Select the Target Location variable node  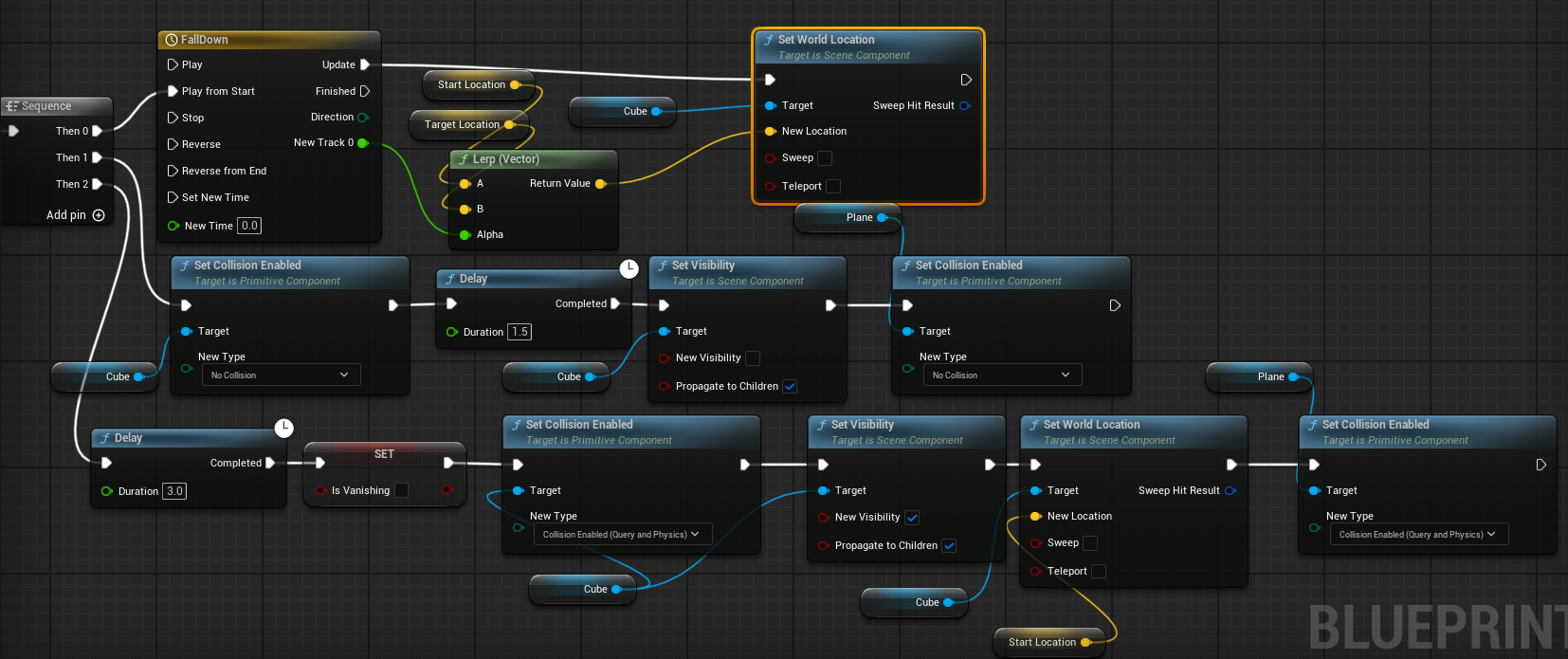[x=469, y=124]
